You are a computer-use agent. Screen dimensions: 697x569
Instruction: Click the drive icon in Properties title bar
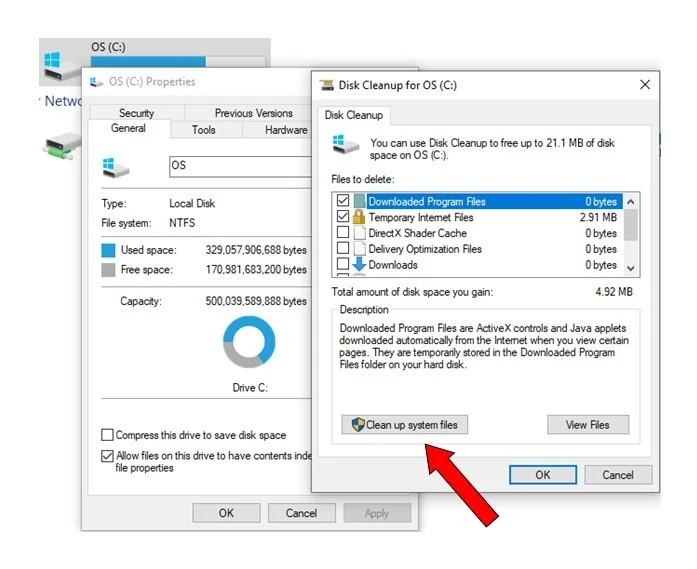[x=96, y=82]
